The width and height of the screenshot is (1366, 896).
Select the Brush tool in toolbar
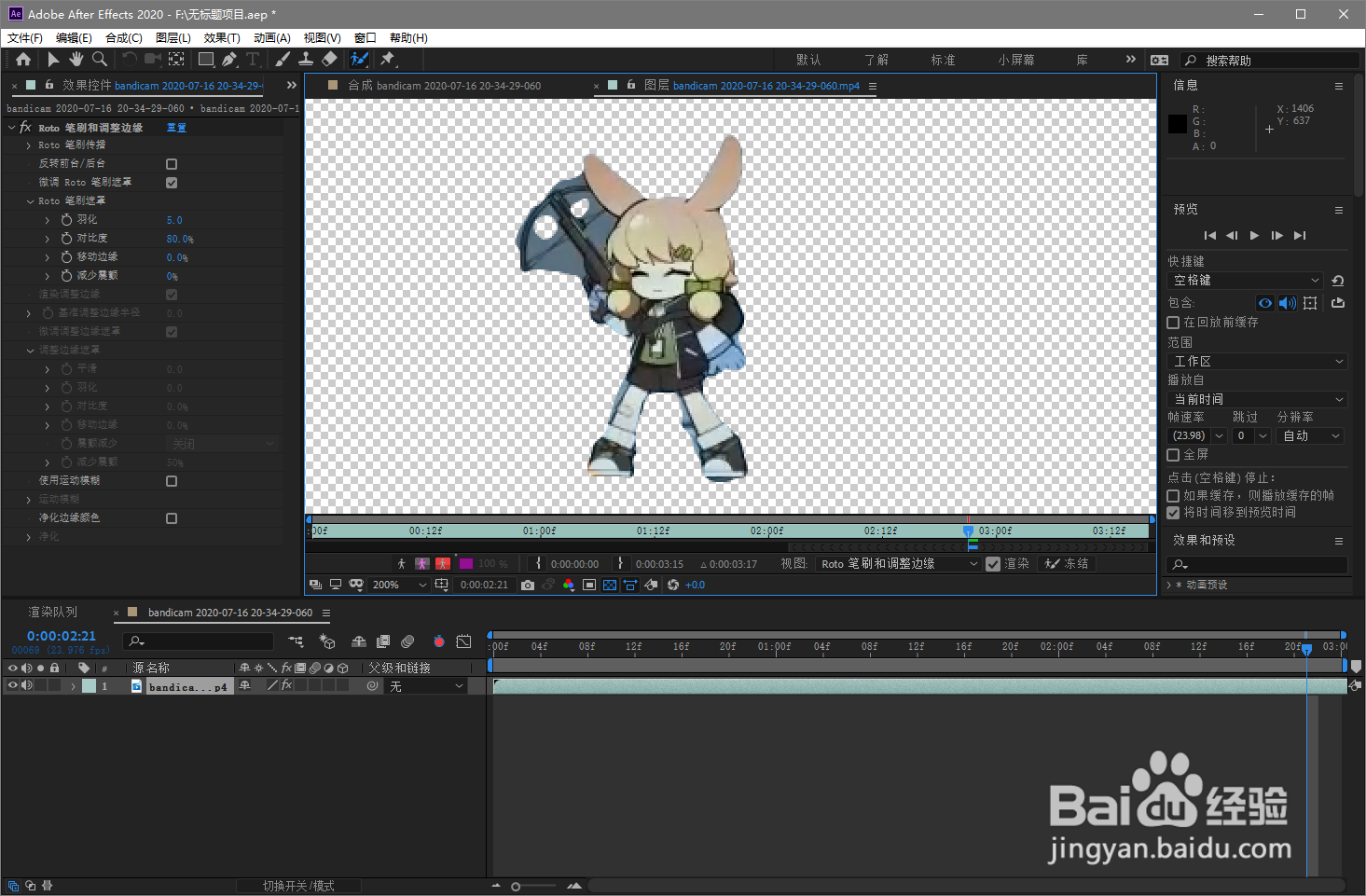(x=283, y=59)
